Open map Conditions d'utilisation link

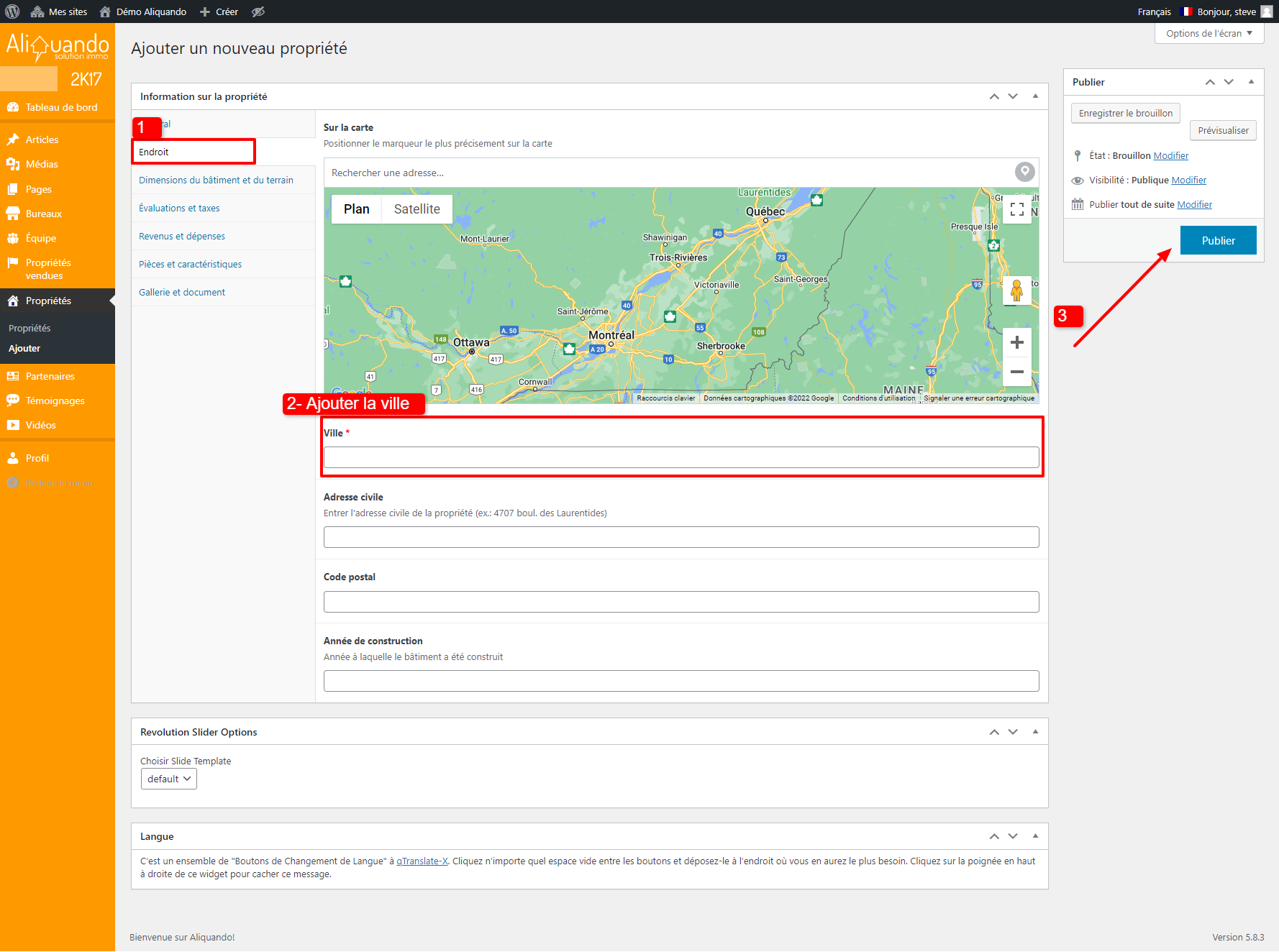click(x=878, y=398)
